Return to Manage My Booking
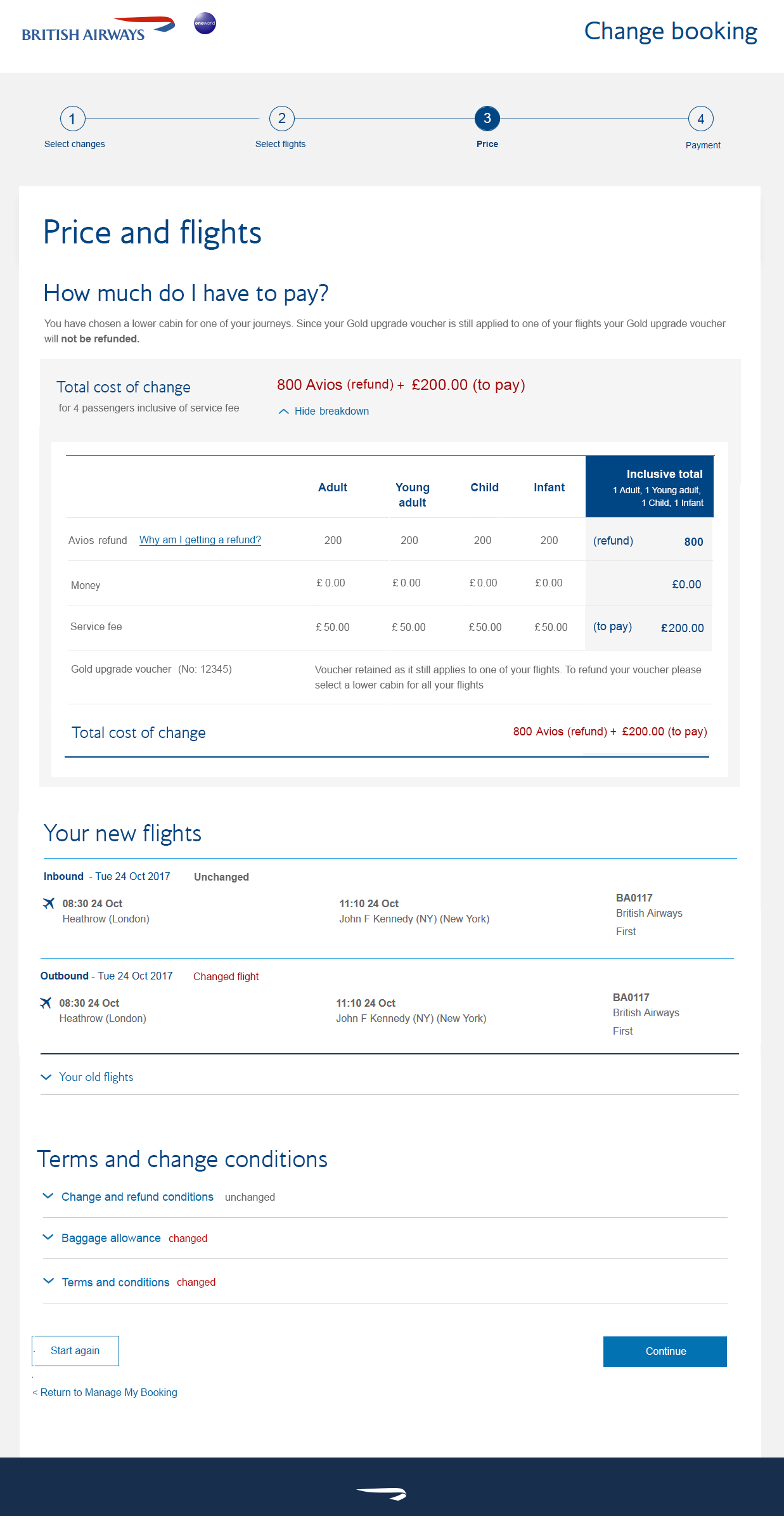 [x=105, y=1393]
